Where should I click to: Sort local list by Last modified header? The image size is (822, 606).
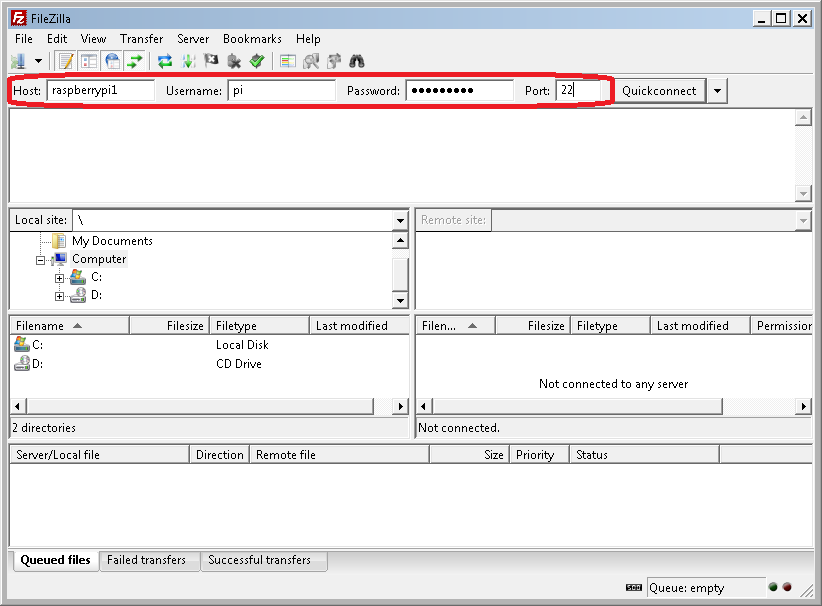(x=359, y=326)
